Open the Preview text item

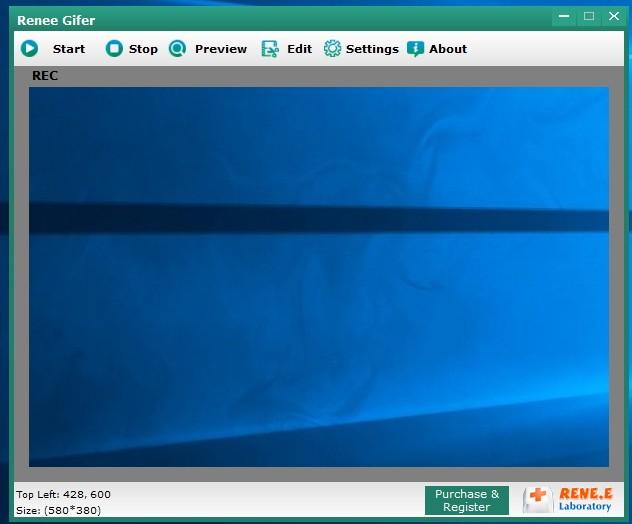tap(221, 49)
